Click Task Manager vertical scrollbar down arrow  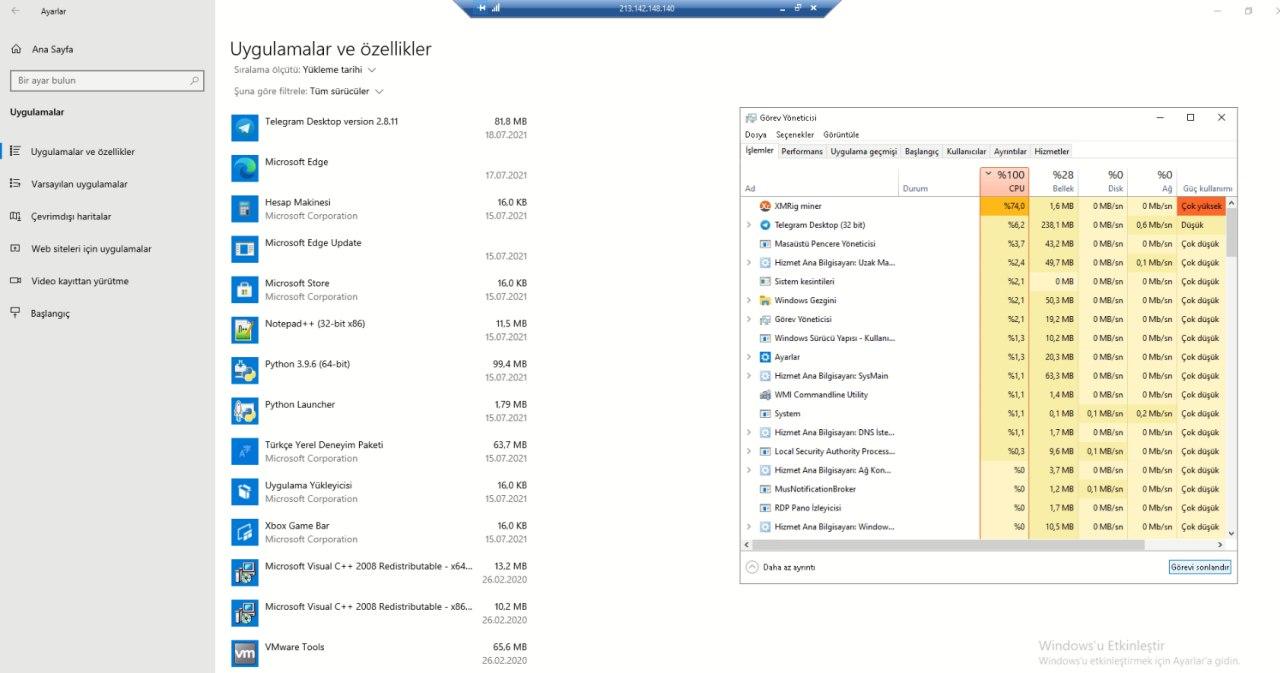pyautogui.click(x=1231, y=534)
